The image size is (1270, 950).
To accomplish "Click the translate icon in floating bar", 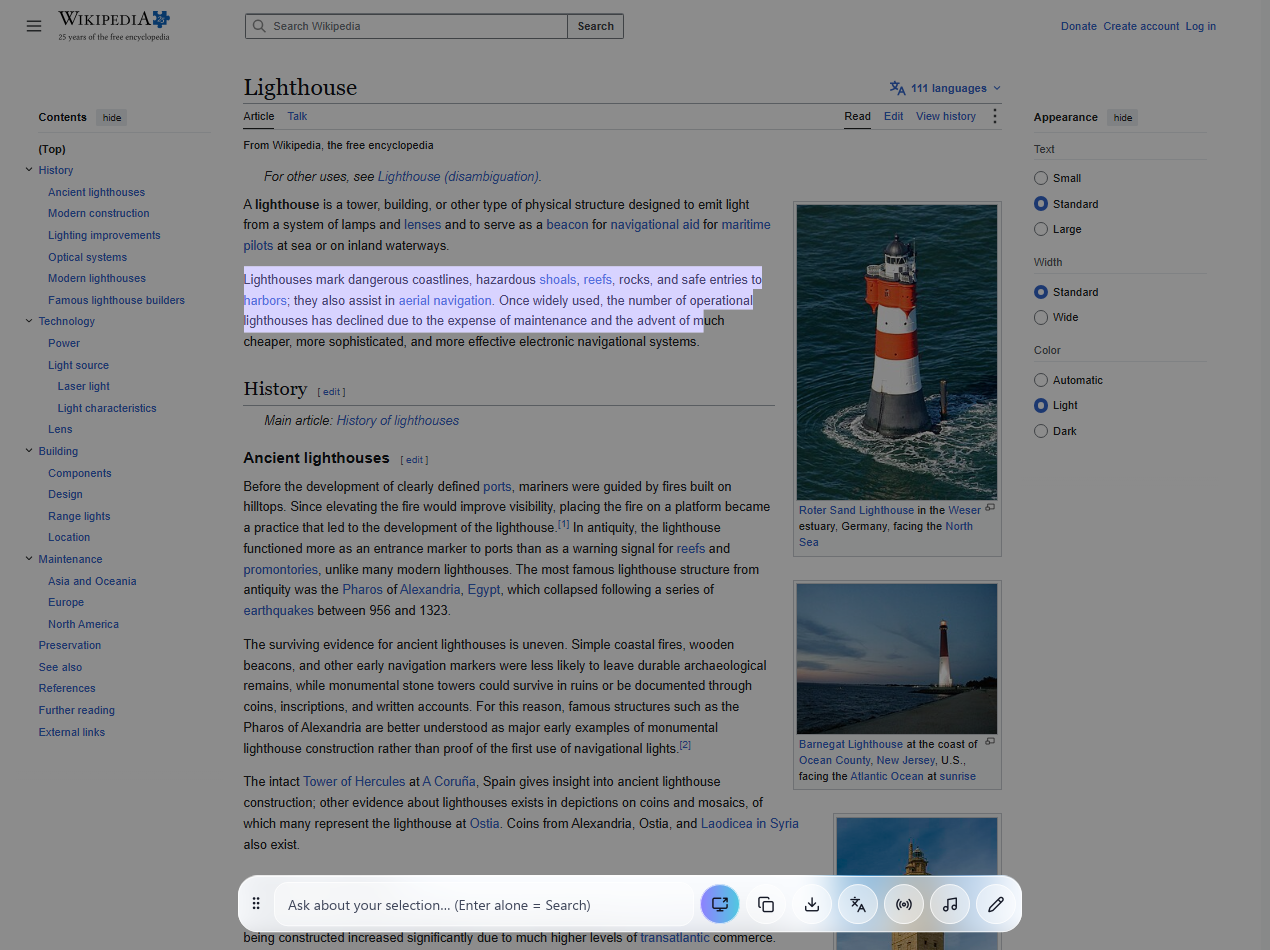I will coord(858,904).
